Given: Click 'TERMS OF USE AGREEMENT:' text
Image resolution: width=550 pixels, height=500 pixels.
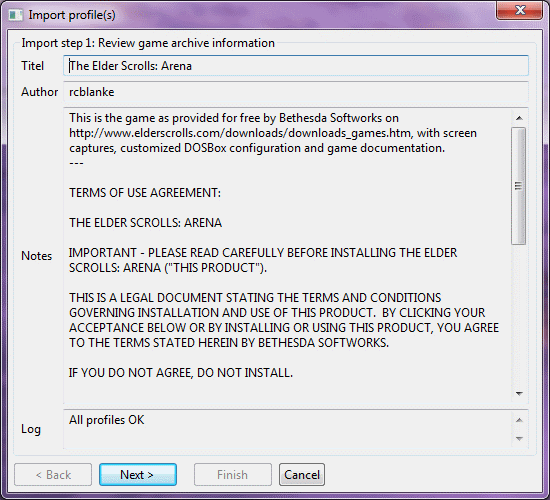Looking at the screenshot, I should (145, 193).
